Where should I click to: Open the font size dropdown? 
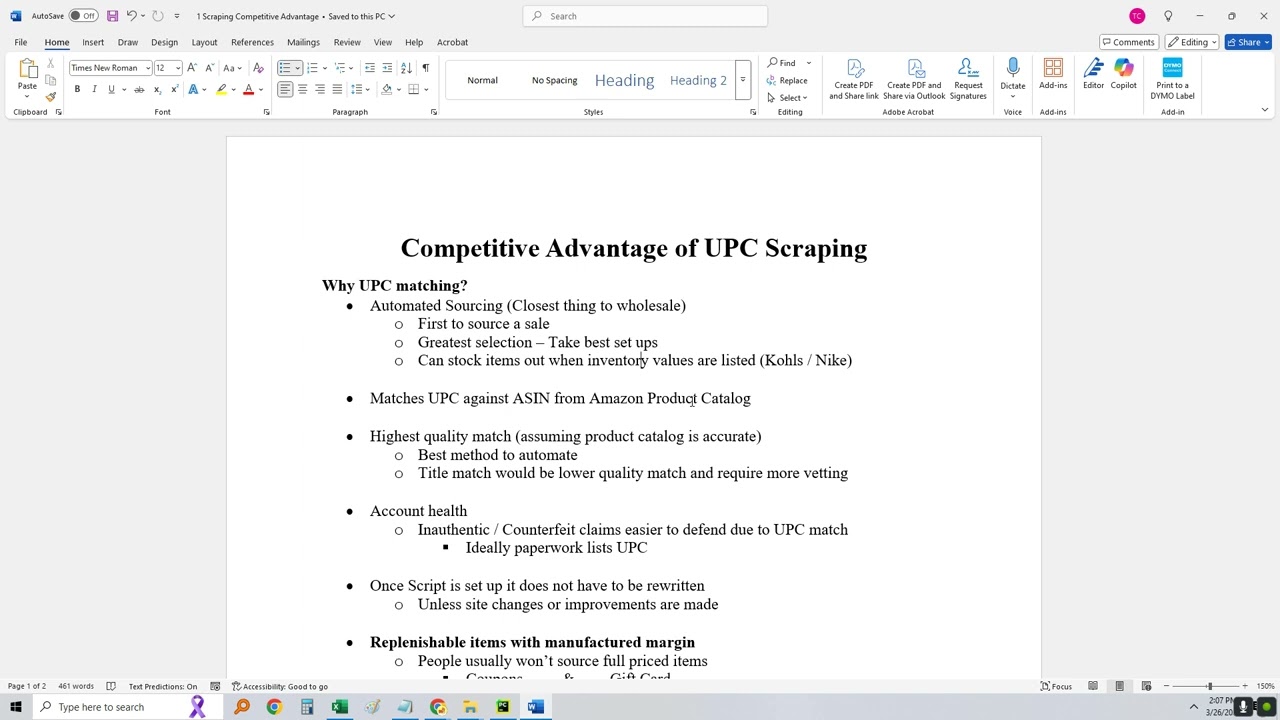[x=178, y=68]
